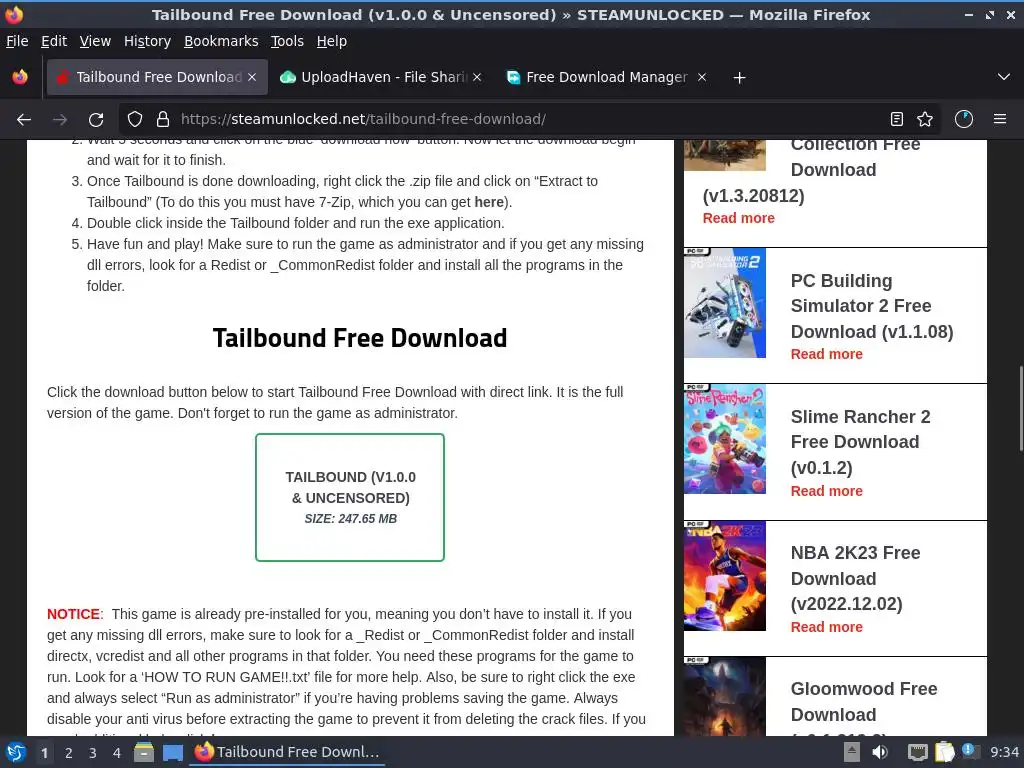The width and height of the screenshot is (1024, 768).
Task: Follow the 7-Zip 'here' link
Action: (x=489, y=202)
